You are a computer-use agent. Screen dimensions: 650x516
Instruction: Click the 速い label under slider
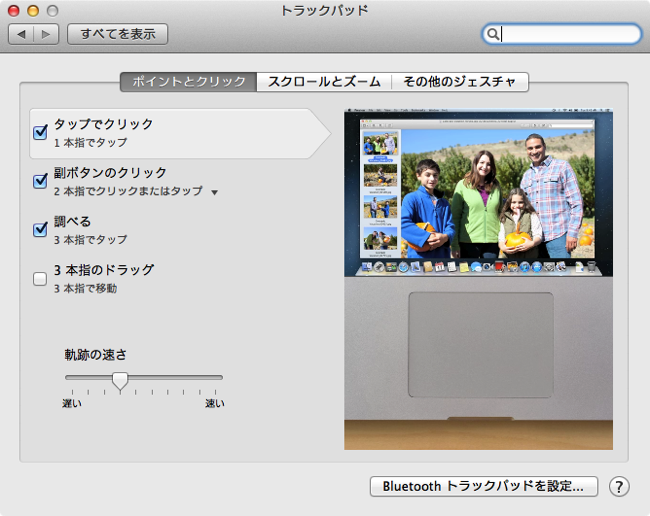pyautogui.click(x=215, y=403)
